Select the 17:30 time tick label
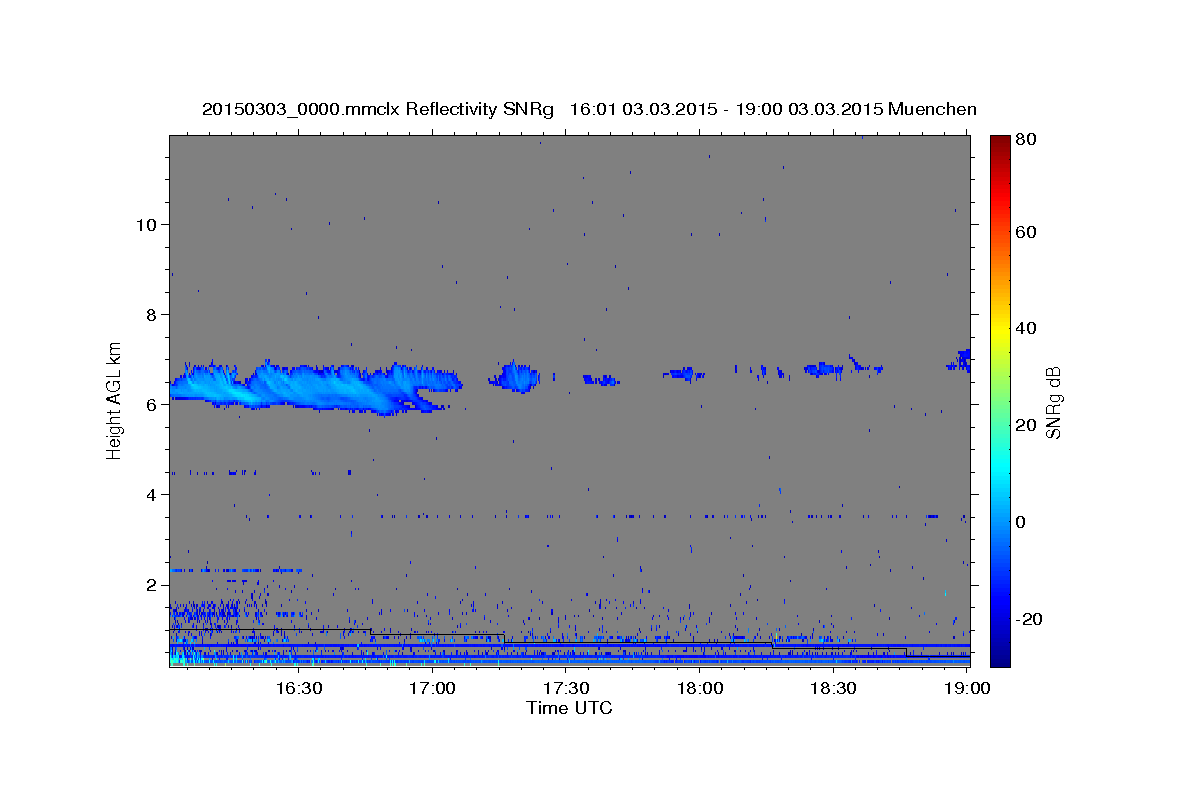This screenshot has width=1200, height=800. click(x=566, y=688)
